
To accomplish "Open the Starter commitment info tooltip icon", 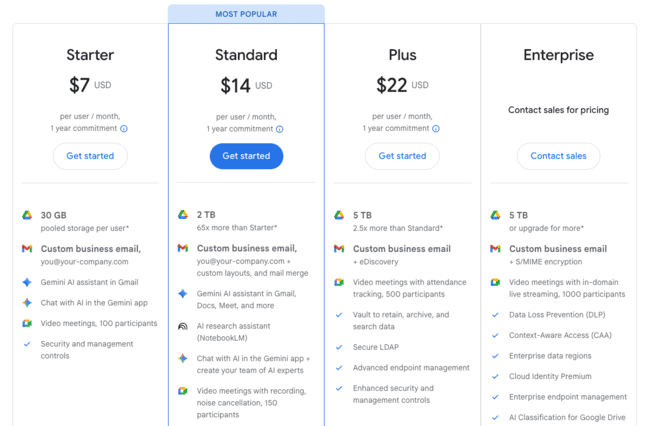I will 124,129.
